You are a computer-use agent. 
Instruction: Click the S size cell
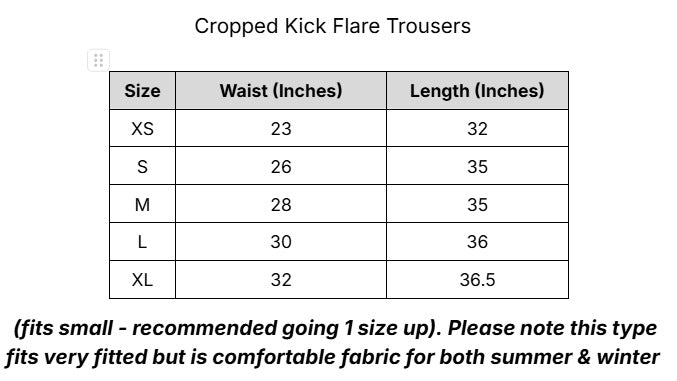[x=142, y=166]
